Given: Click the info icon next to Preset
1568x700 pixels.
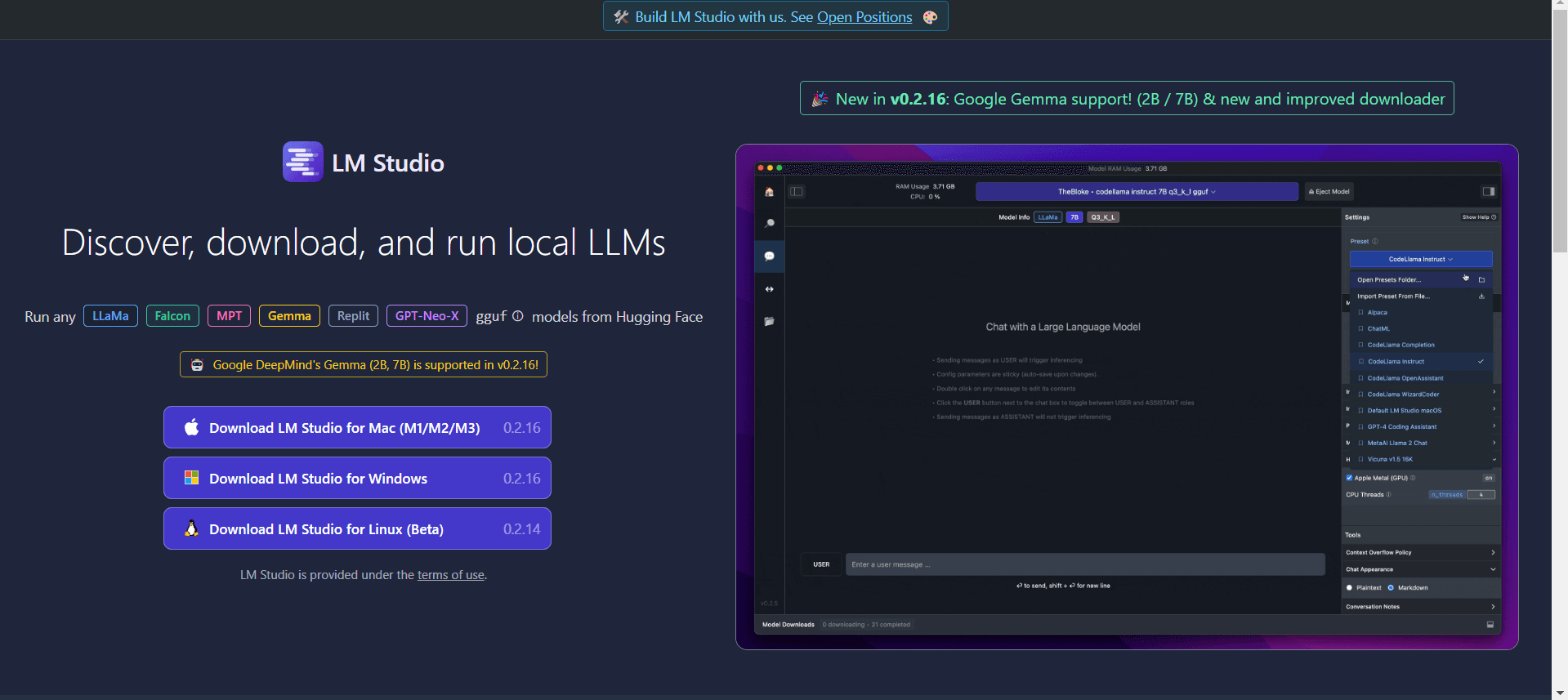Looking at the screenshot, I should coord(1375,241).
